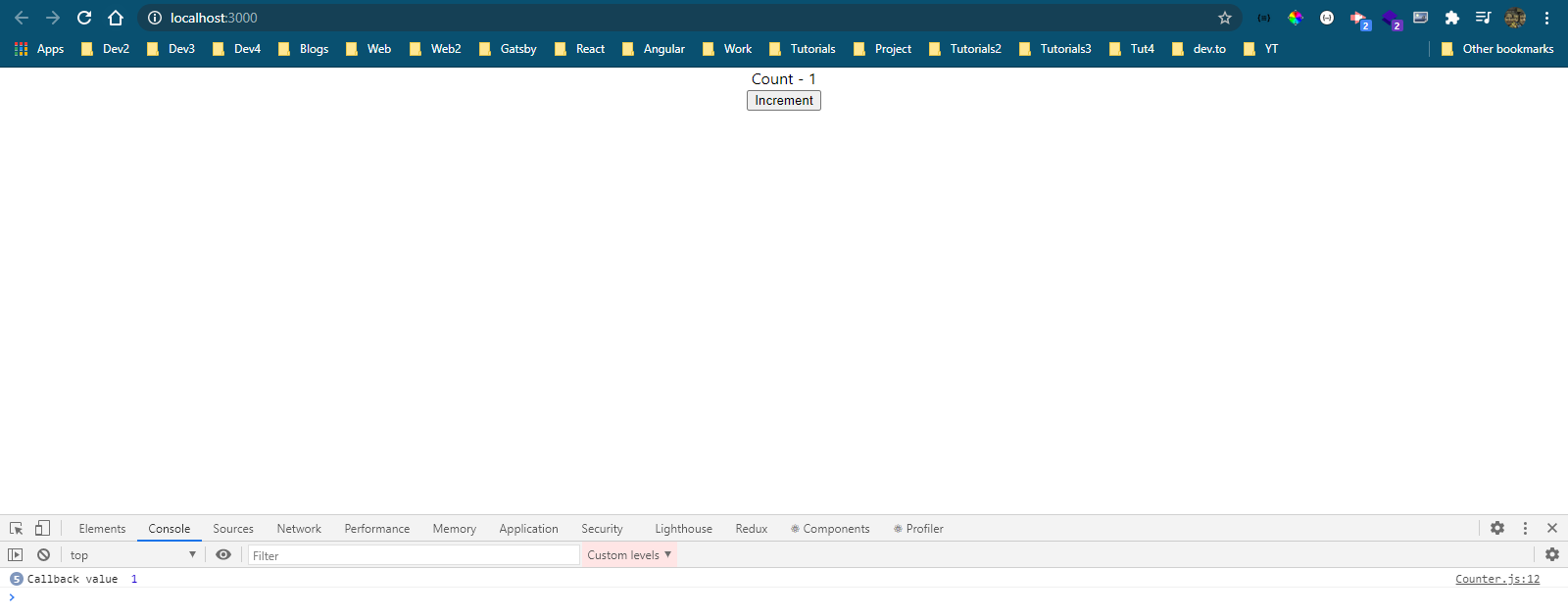Focus the console Filter field

414,555
